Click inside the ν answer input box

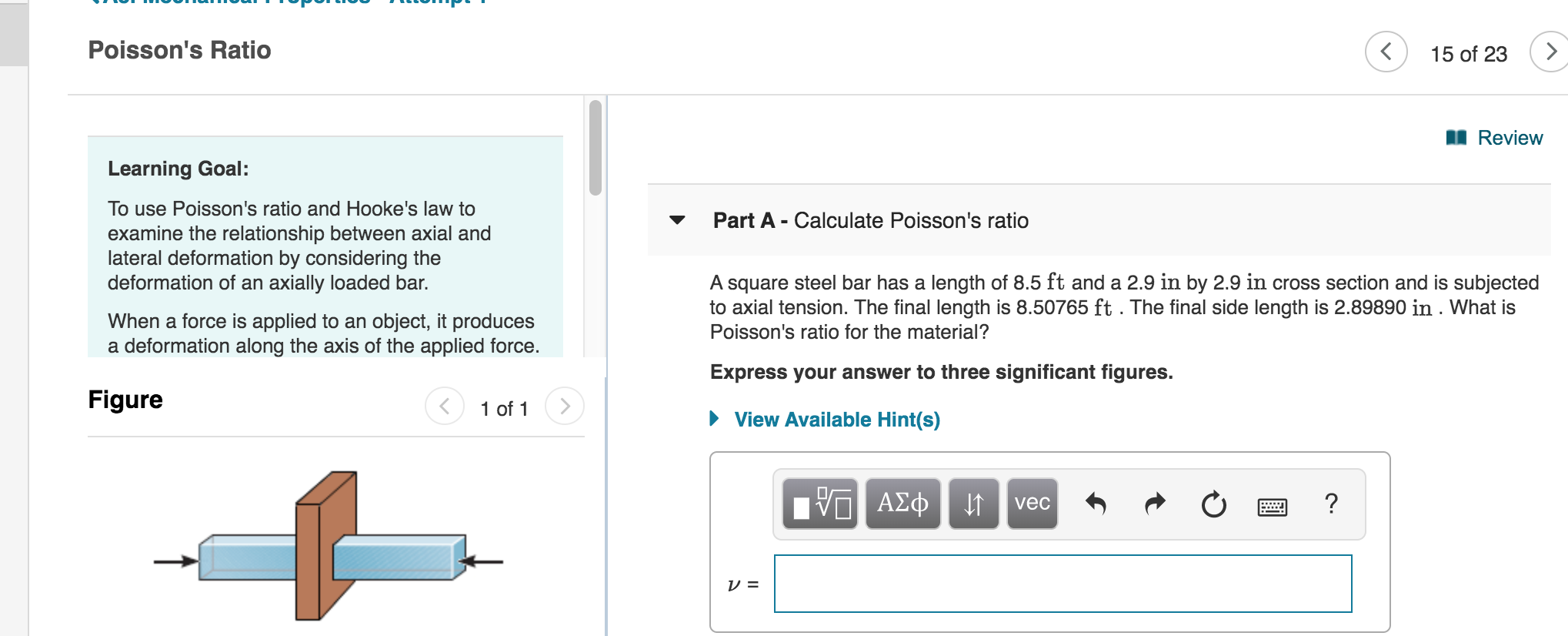pos(1062,584)
